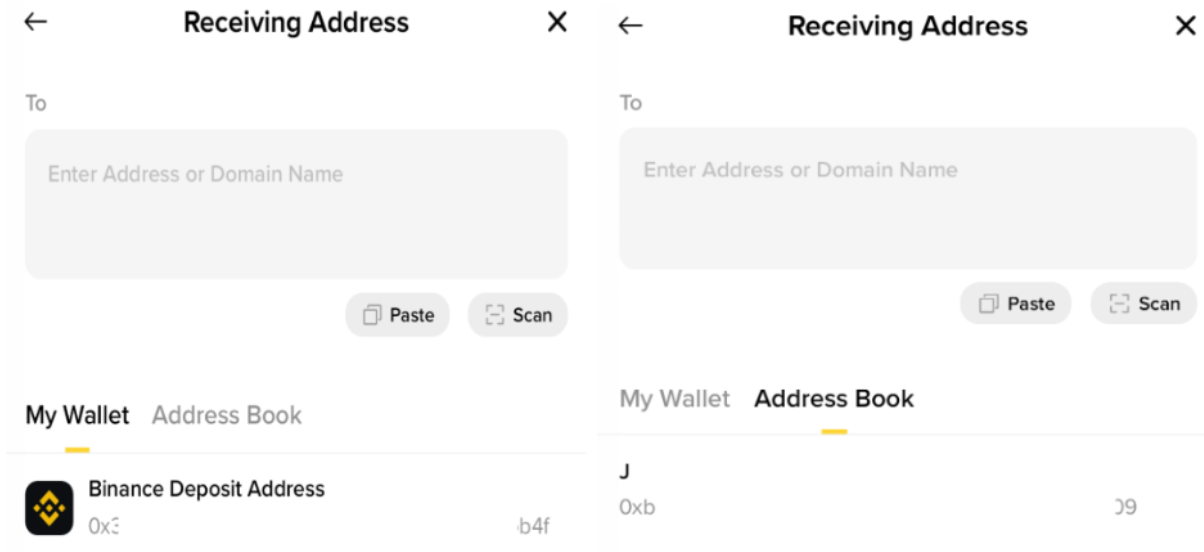This screenshot has height=552, width=1204.
Task: Open QR Scan on the My Wallet screen
Action: pos(518,315)
